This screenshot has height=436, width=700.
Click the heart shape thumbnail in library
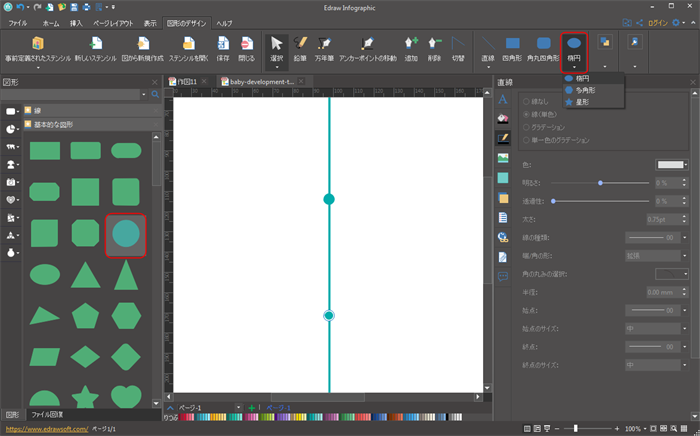coord(126,397)
